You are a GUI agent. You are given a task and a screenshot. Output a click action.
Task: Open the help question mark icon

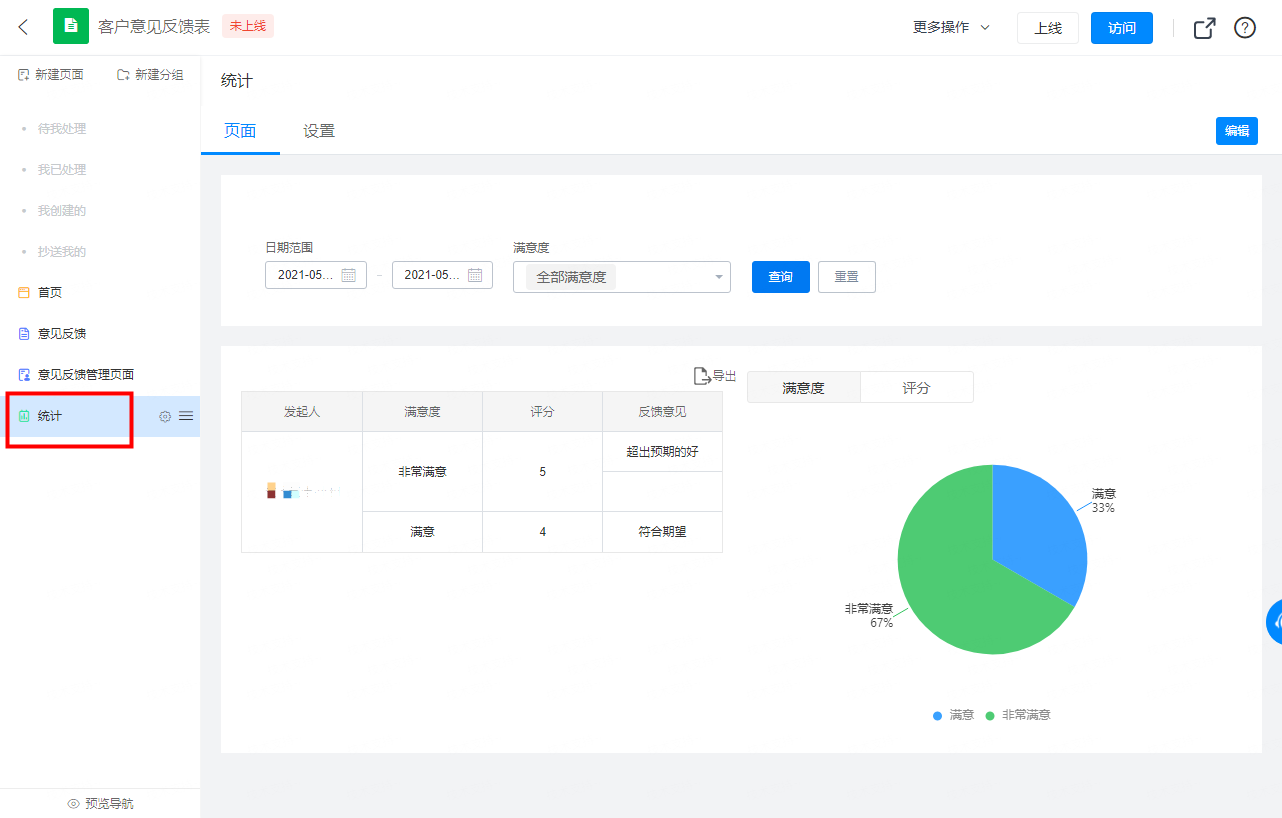[1245, 28]
